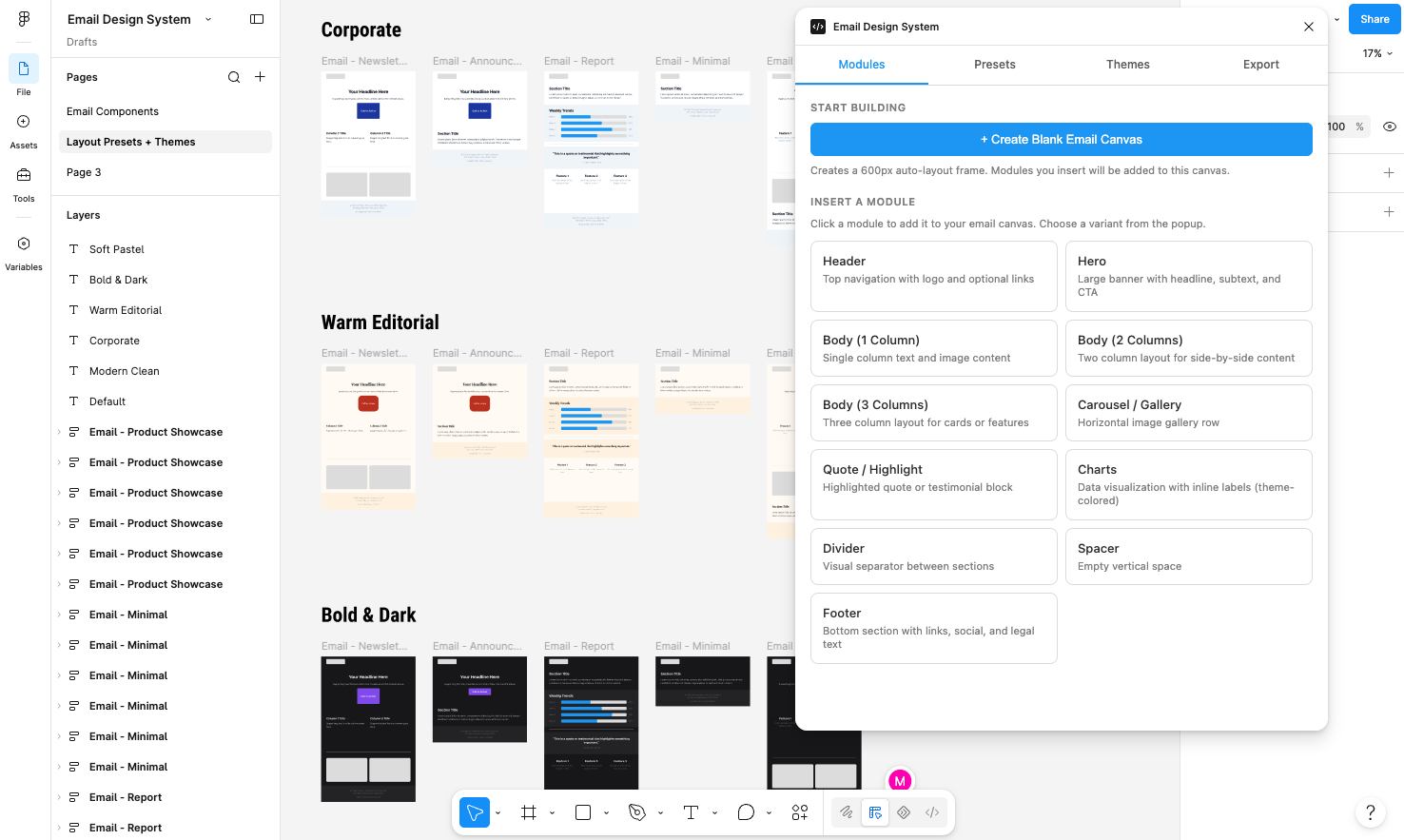Screen dimensions: 1404x840
Task: Switch to the diamond Sites mode icon
Action: tap(904, 812)
